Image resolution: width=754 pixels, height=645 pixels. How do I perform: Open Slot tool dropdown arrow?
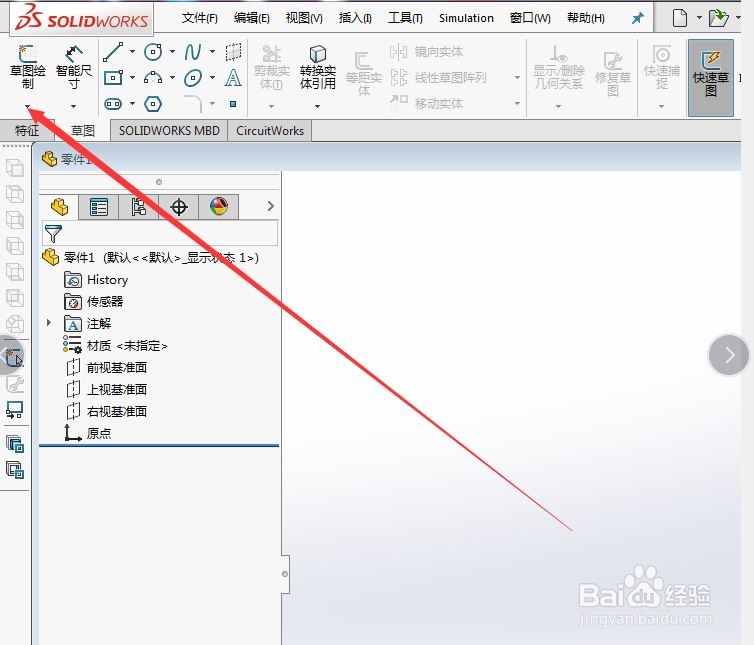[x=132, y=103]
